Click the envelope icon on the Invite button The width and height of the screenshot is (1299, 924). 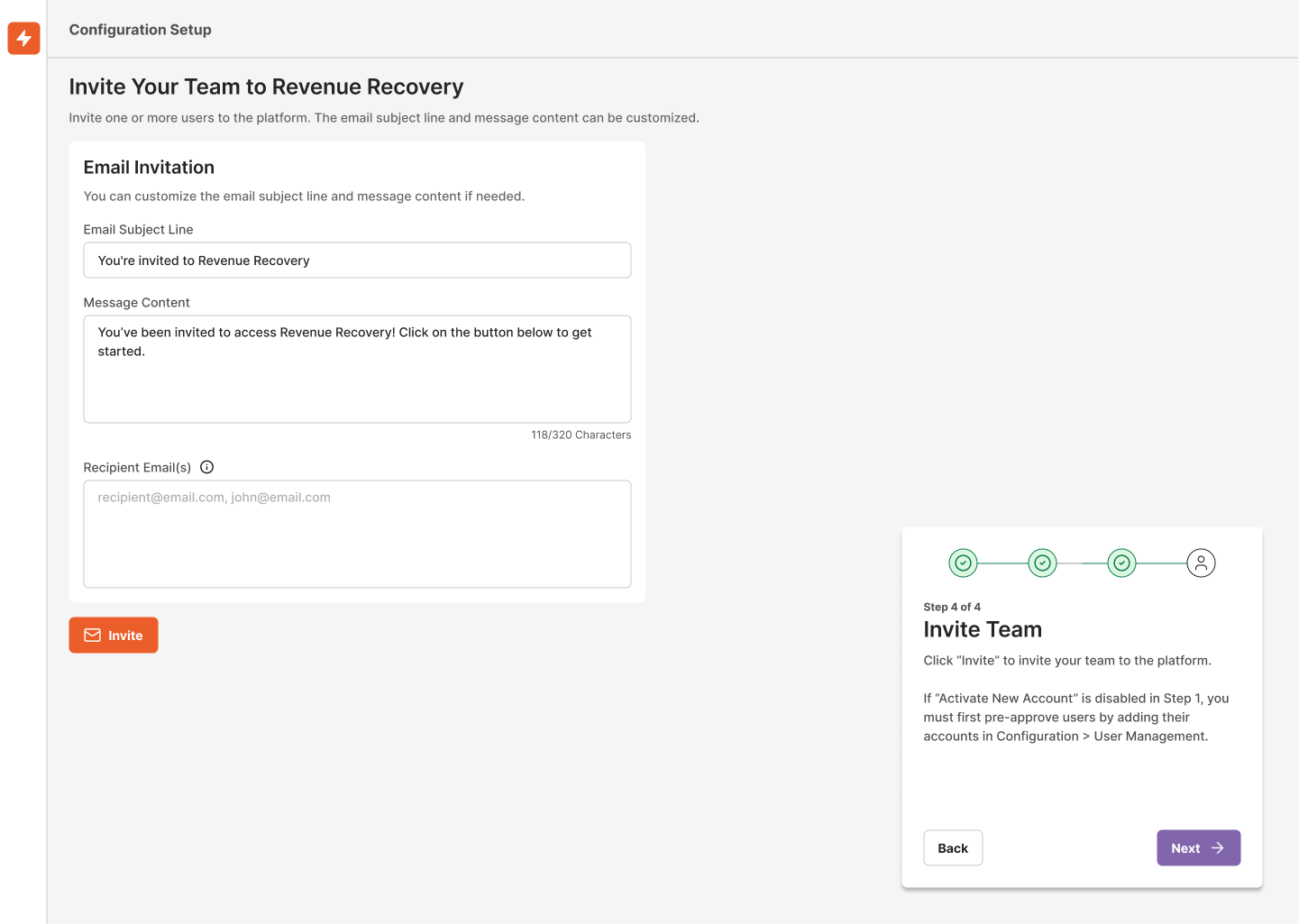click(x=92, y=635)
